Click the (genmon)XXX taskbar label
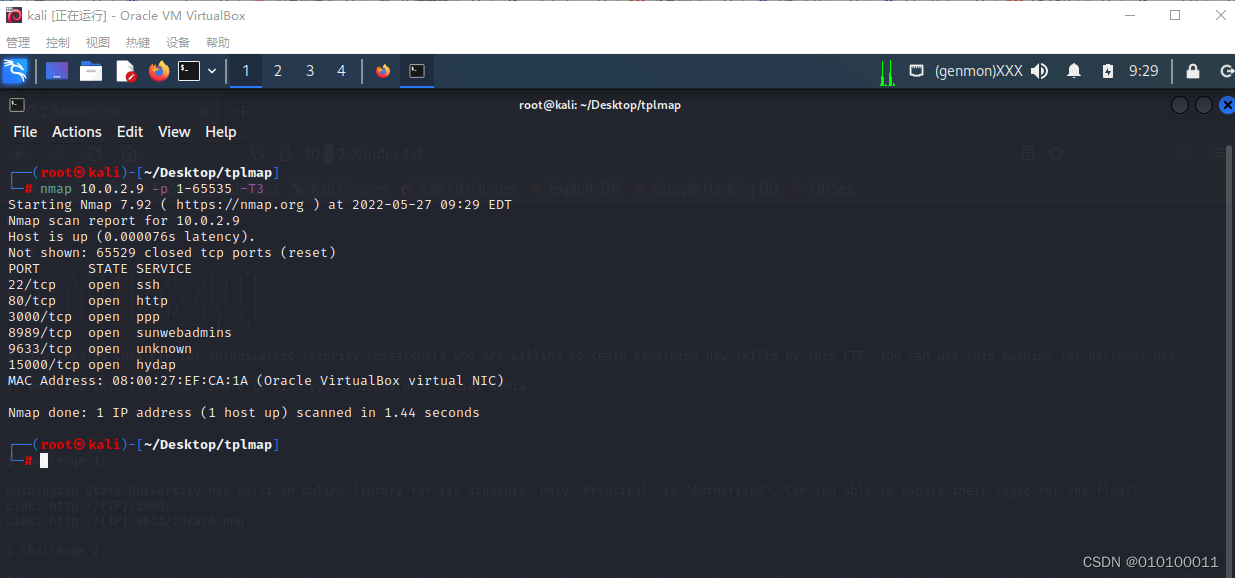 click(979, 71)
